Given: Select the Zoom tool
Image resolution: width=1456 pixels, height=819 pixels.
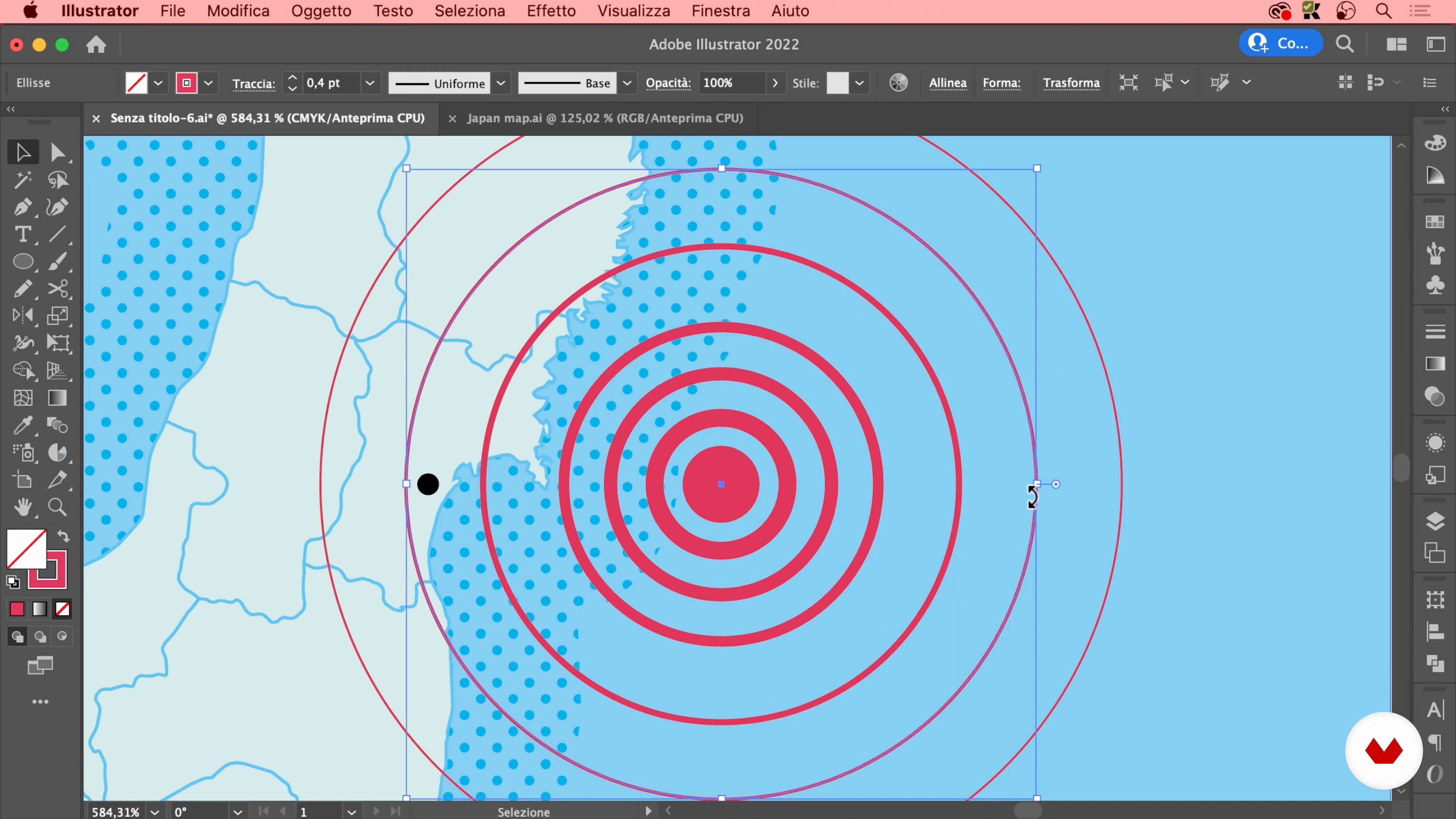Looking at the screenshot, I should tap(57, 507).
